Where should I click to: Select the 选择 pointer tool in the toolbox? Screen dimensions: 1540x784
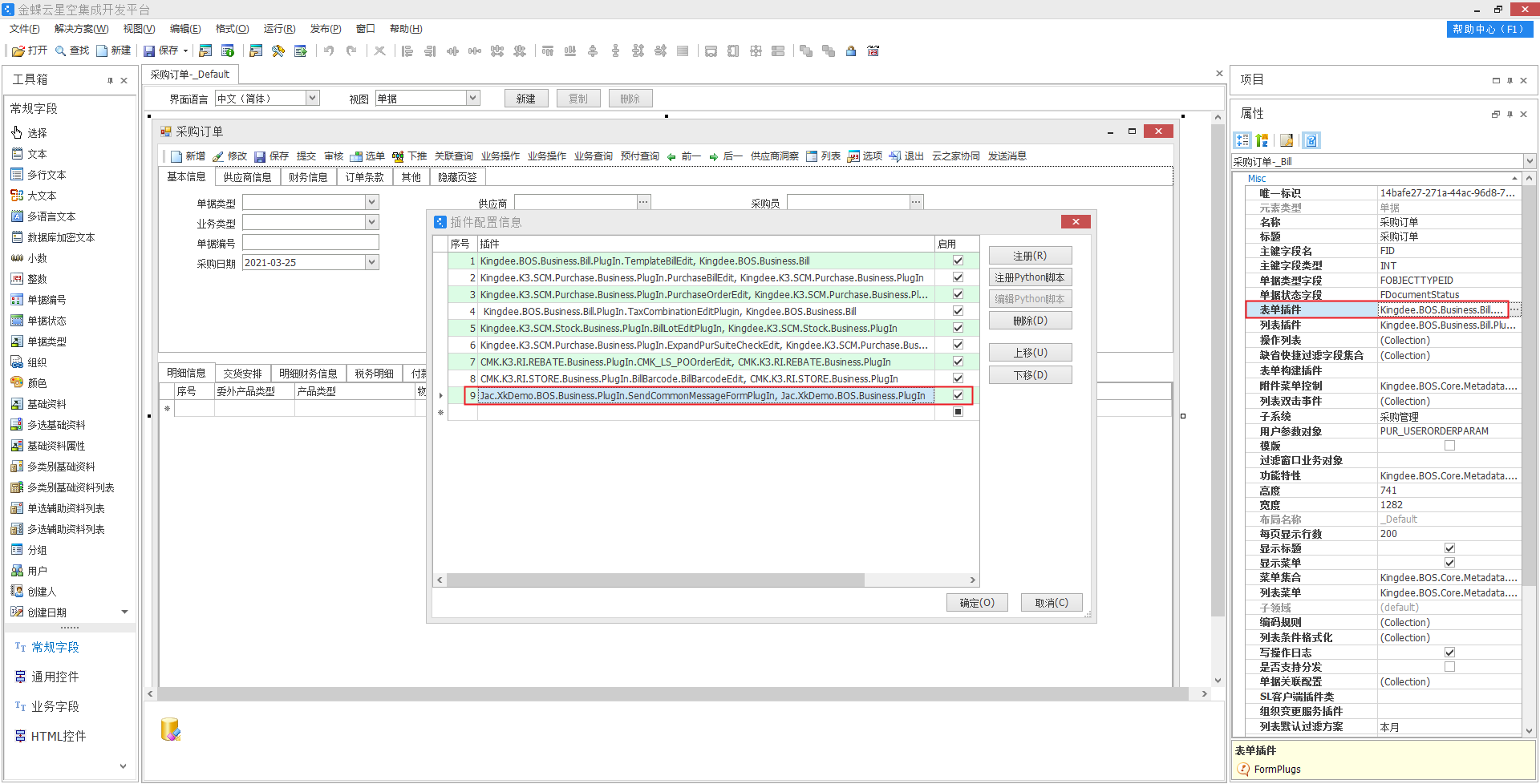(x=37, y=133)
